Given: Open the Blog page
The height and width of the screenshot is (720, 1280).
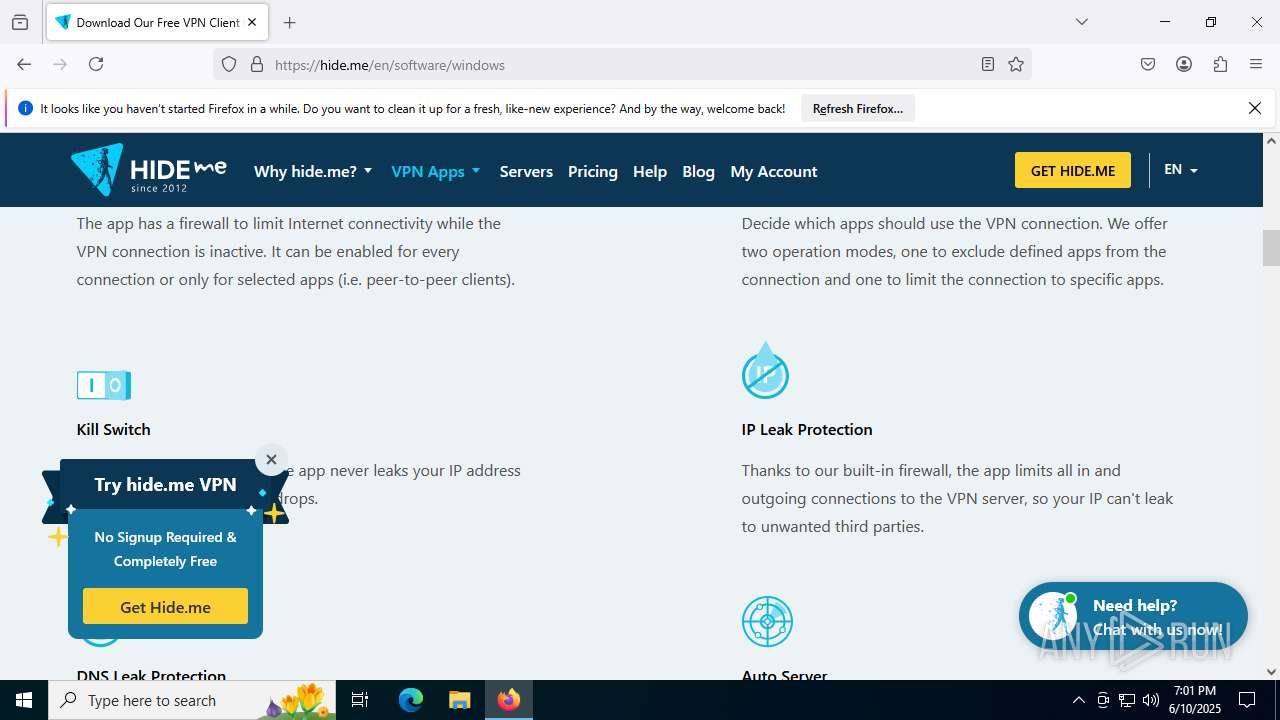Looking at the screenshot, I should point(698,171).
